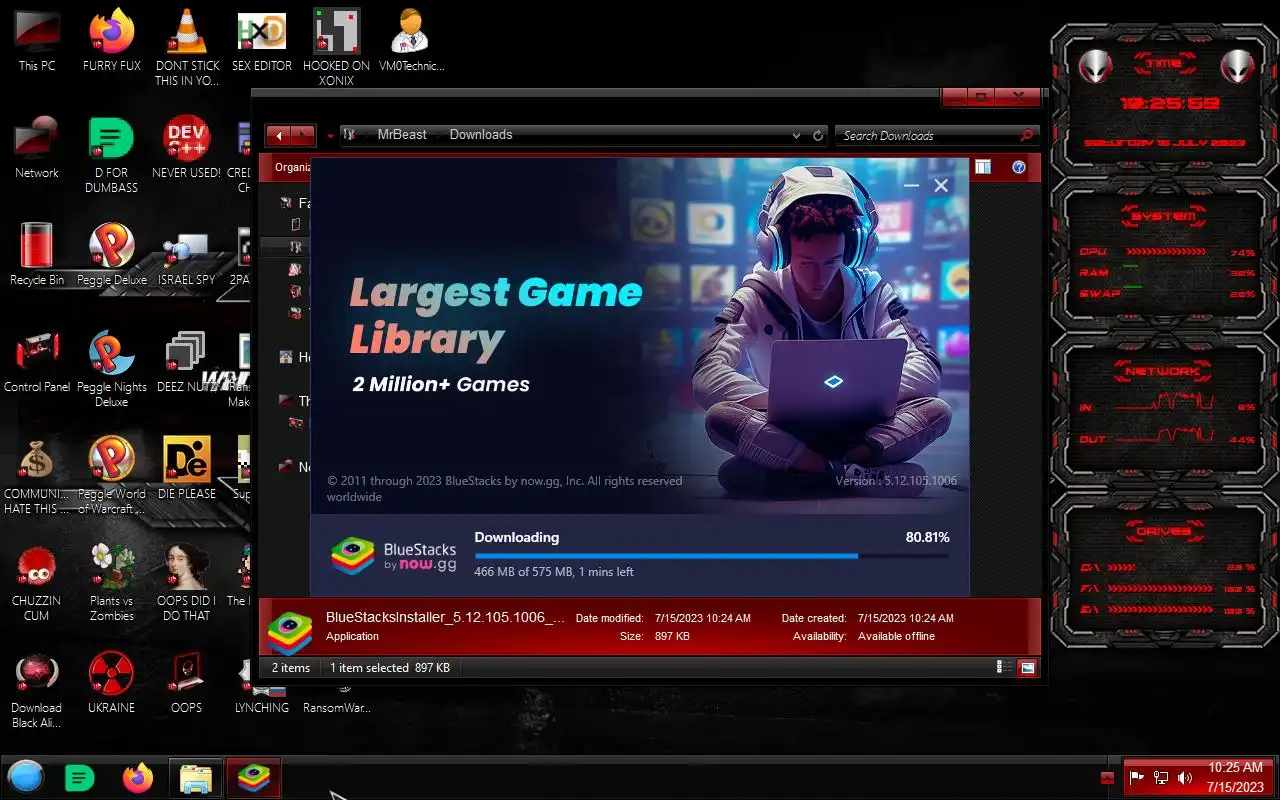
Task: Open OOPS DID I DO THAT icon
Action: [x=186, y=583]
